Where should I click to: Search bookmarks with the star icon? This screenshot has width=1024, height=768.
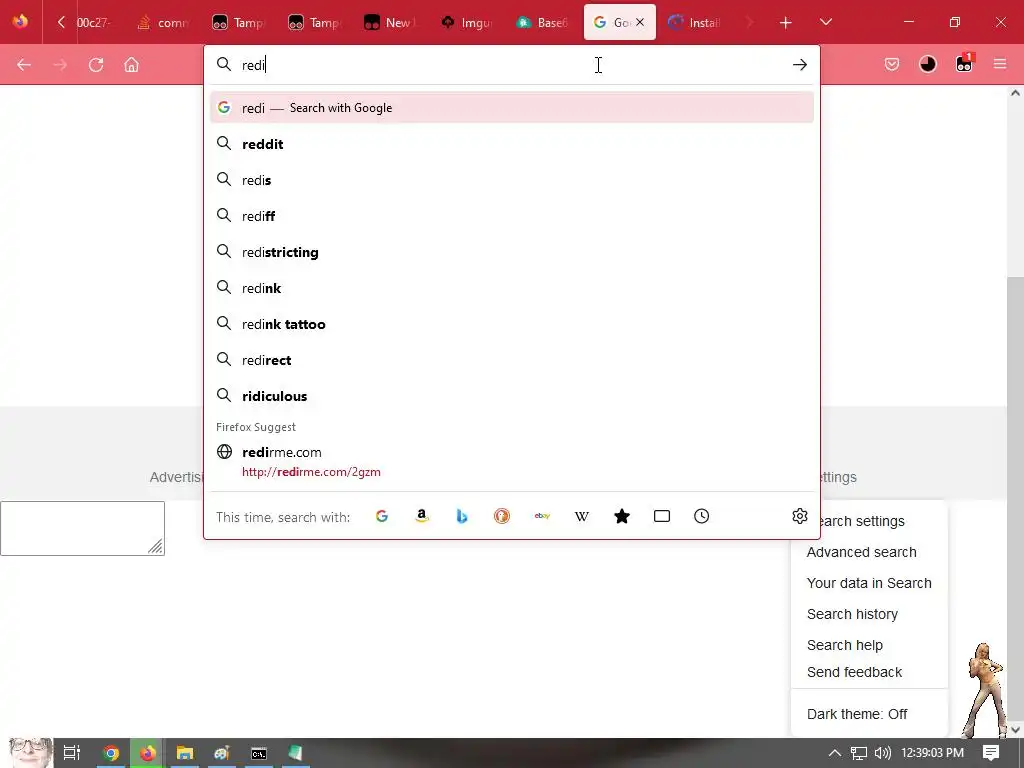point(622,517)
